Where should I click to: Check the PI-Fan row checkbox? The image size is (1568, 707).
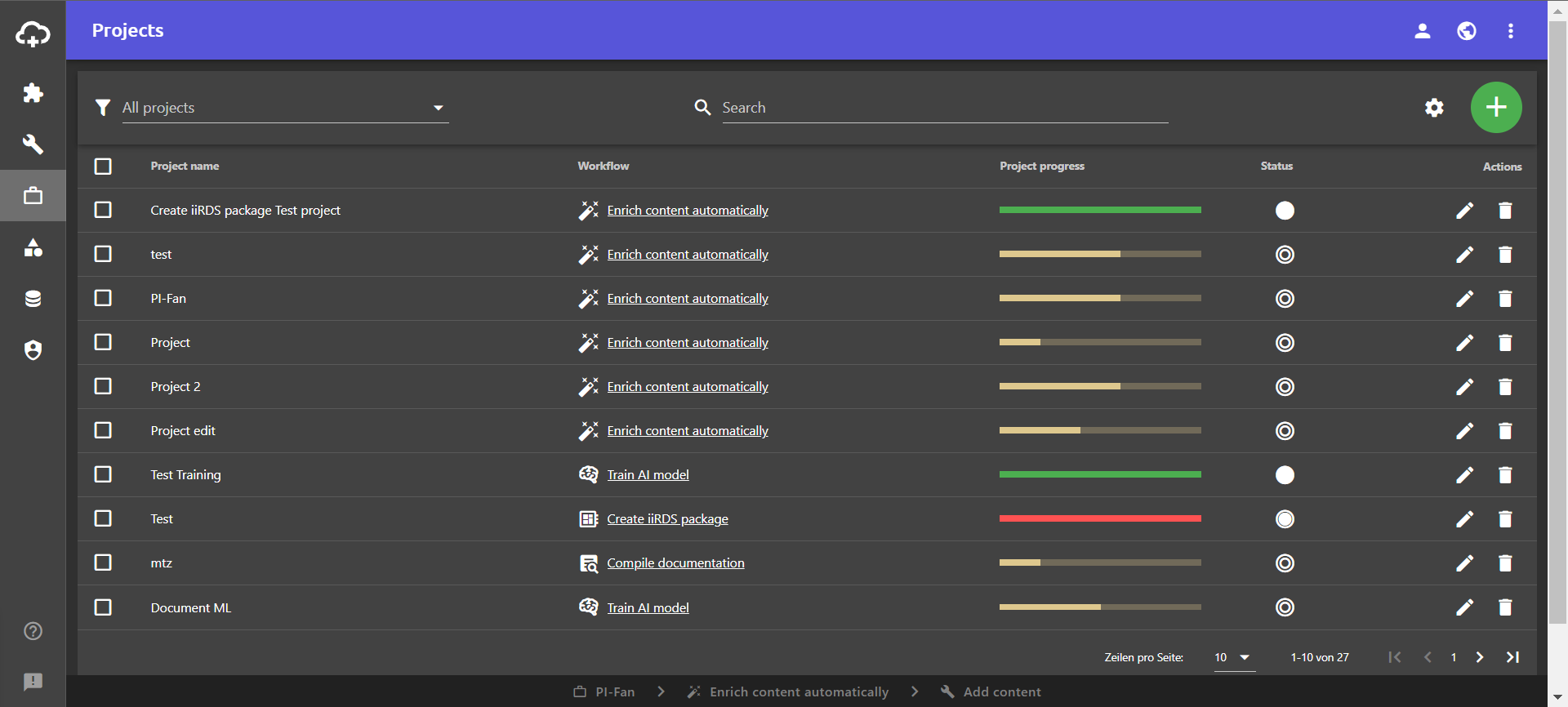click(x=103, y=298)
